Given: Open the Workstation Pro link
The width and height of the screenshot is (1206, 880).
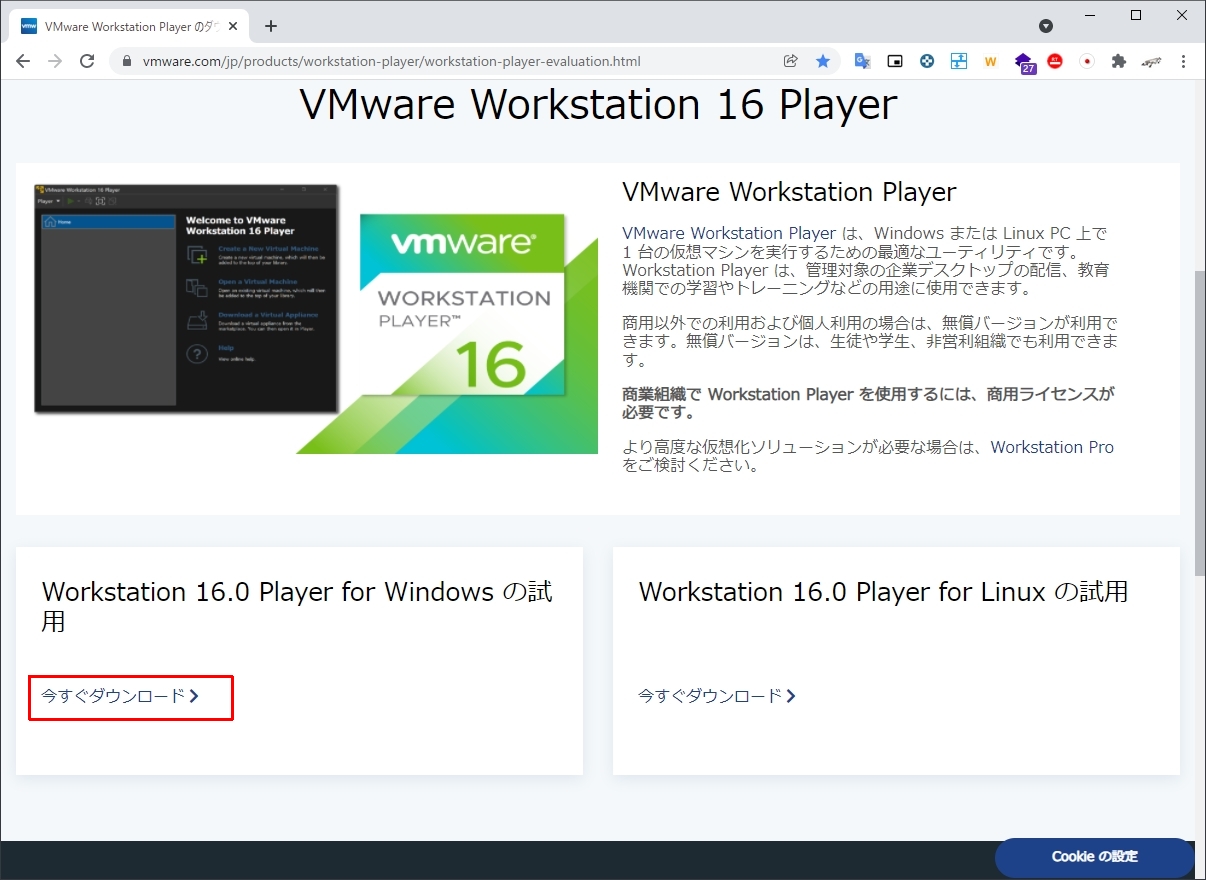Looking at the screenshot, I should coord(1052,447).
